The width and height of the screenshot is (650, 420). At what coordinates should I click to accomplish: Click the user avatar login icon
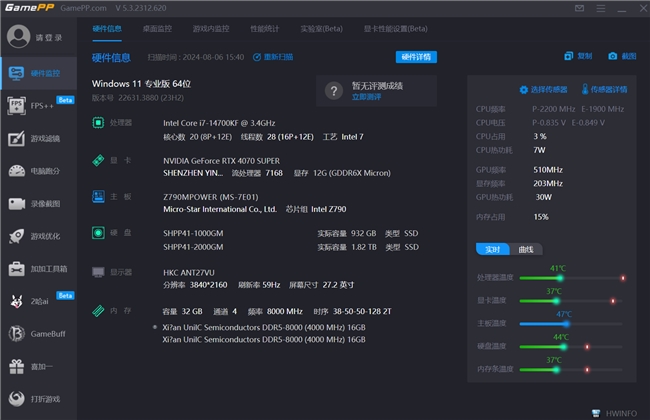click(18, 36)
